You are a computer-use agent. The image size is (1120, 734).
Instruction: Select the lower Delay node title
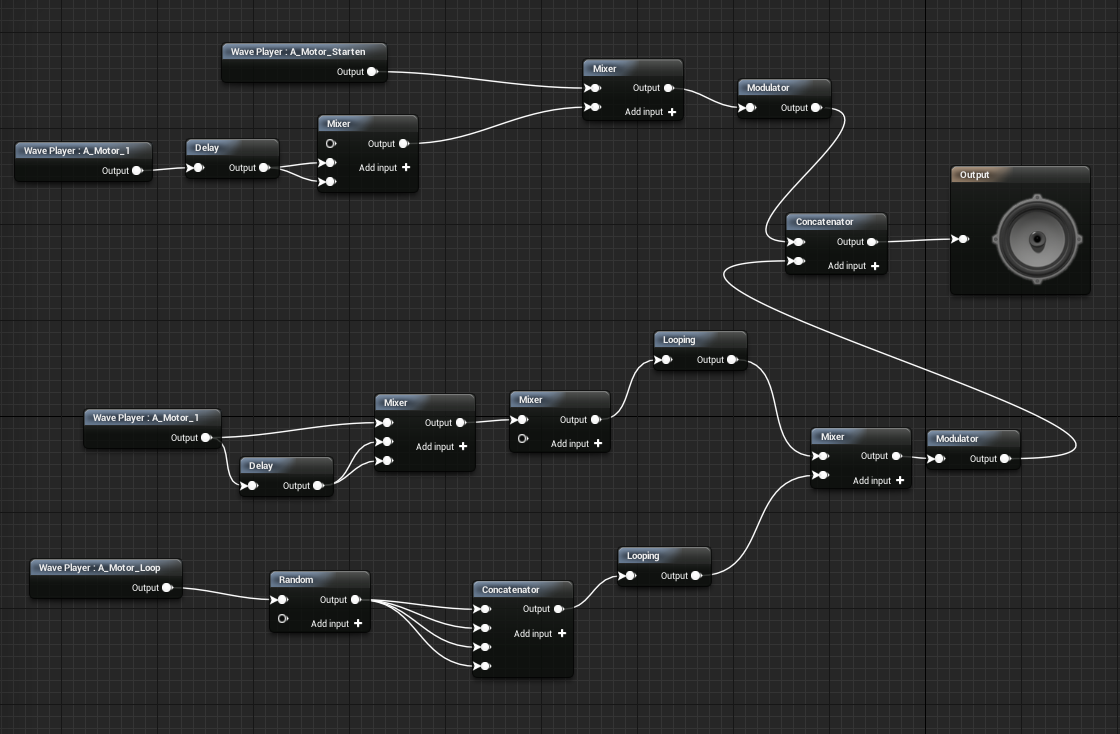point(261,466)
